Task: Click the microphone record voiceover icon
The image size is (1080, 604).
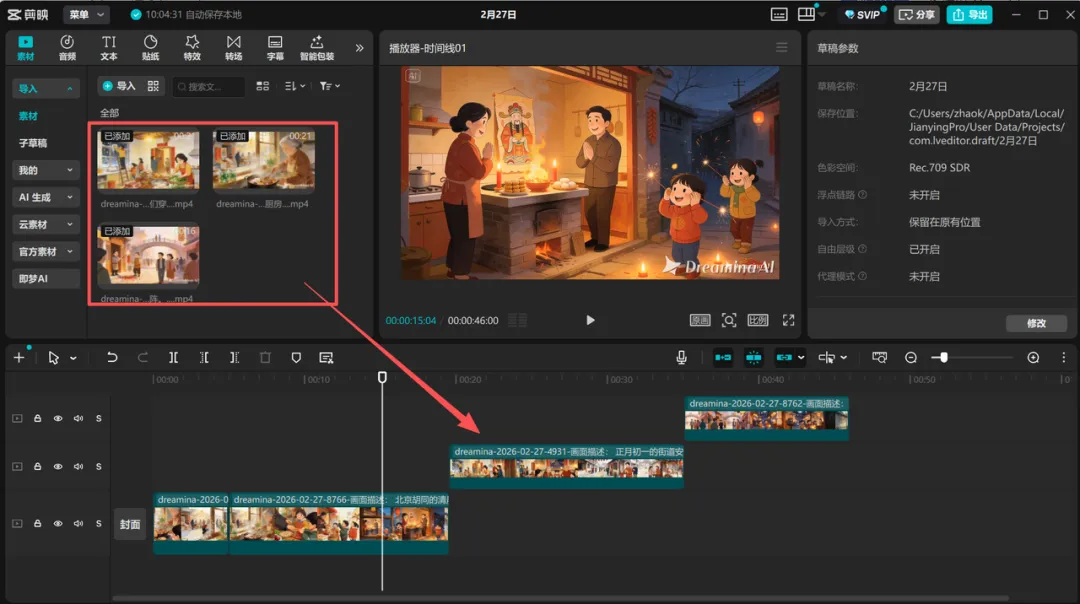Action: click(x=681, y=357)
